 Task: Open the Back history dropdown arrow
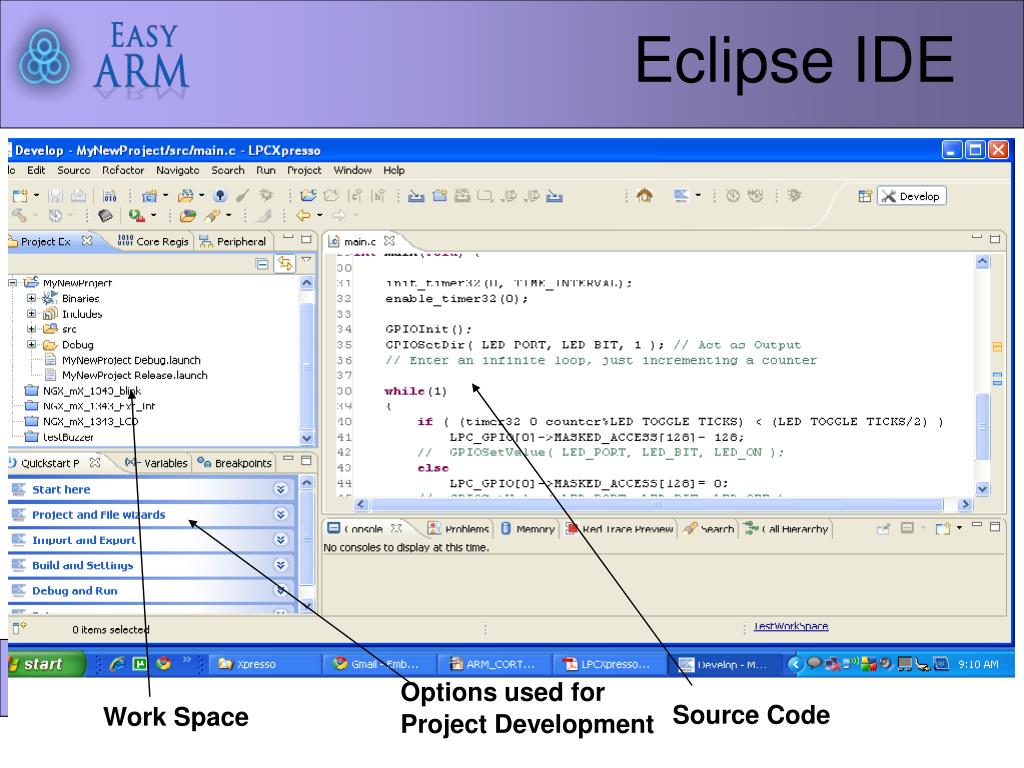pyautogui.click(x=319, y=215)
